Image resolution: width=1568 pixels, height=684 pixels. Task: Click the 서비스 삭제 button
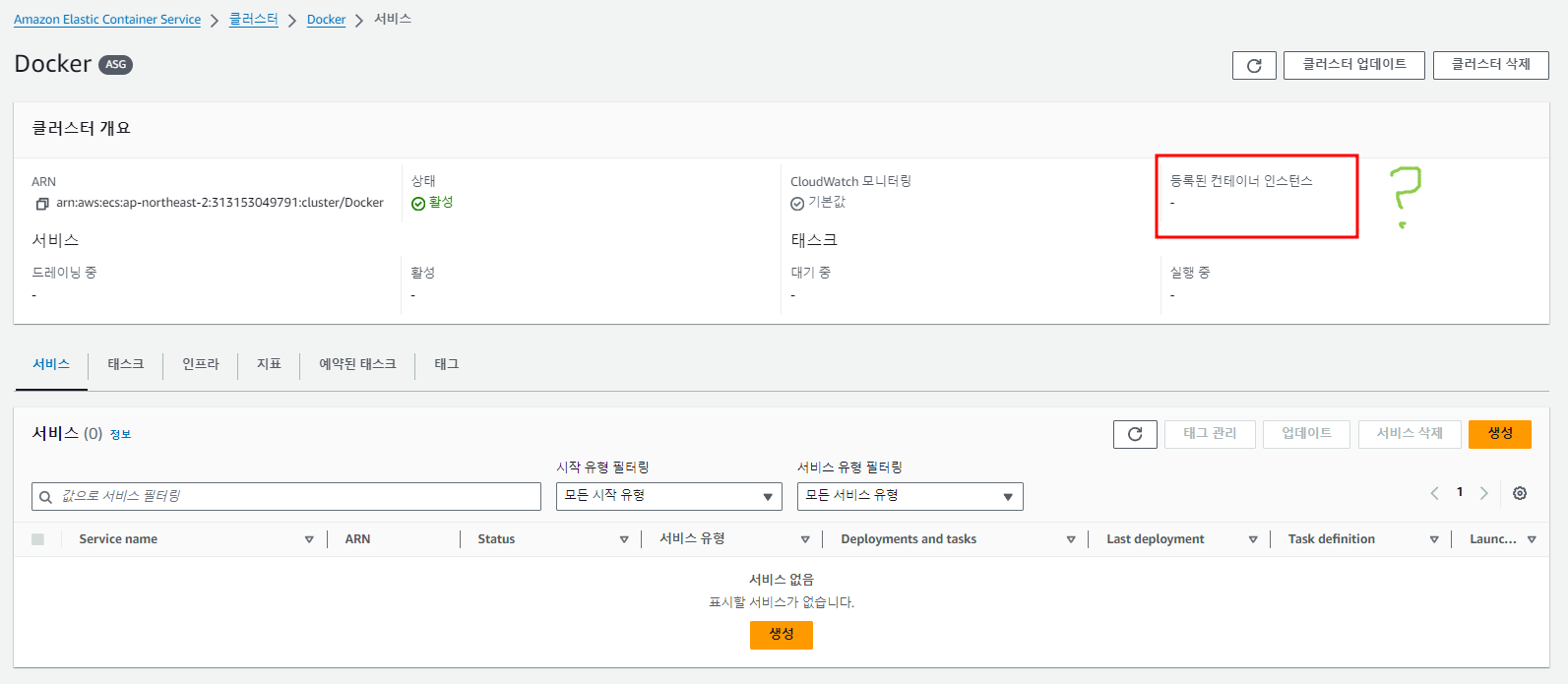pyautogui.click(x=1410, y=434)
